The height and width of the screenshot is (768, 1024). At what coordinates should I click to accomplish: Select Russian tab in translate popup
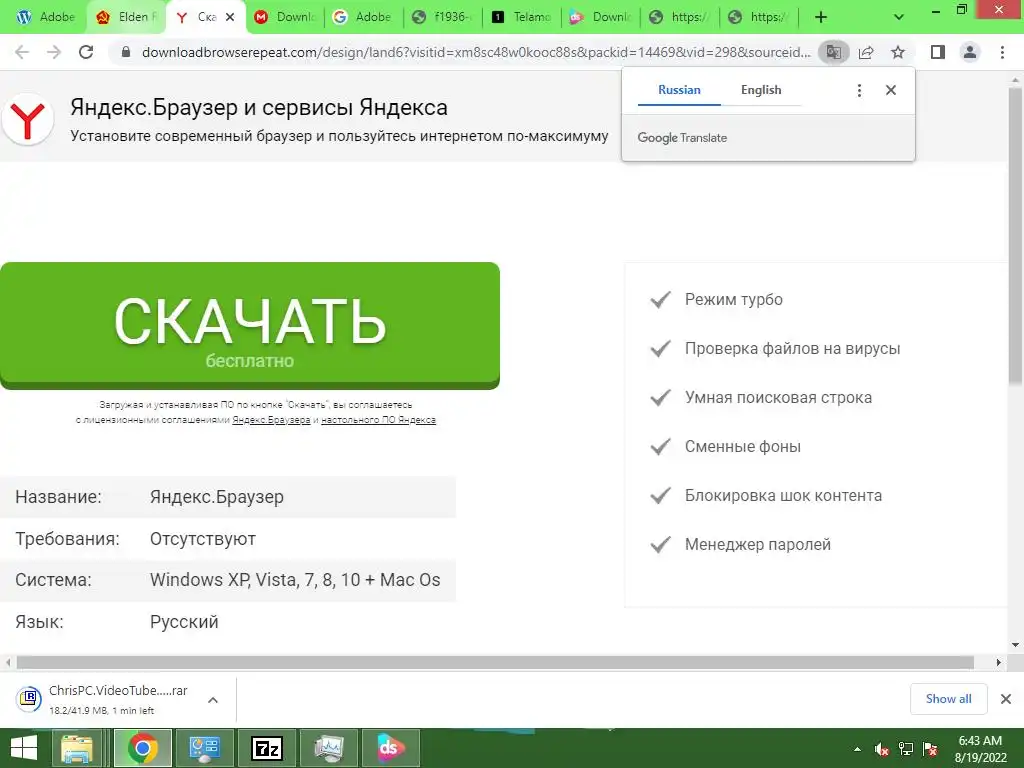(679, 90)
